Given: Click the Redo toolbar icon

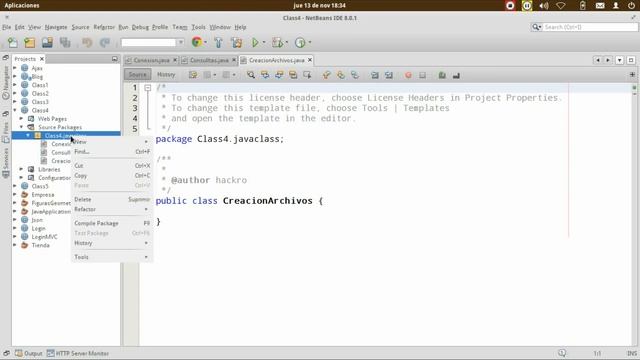Looking at the screenshot, I should [x=105, y=42].
